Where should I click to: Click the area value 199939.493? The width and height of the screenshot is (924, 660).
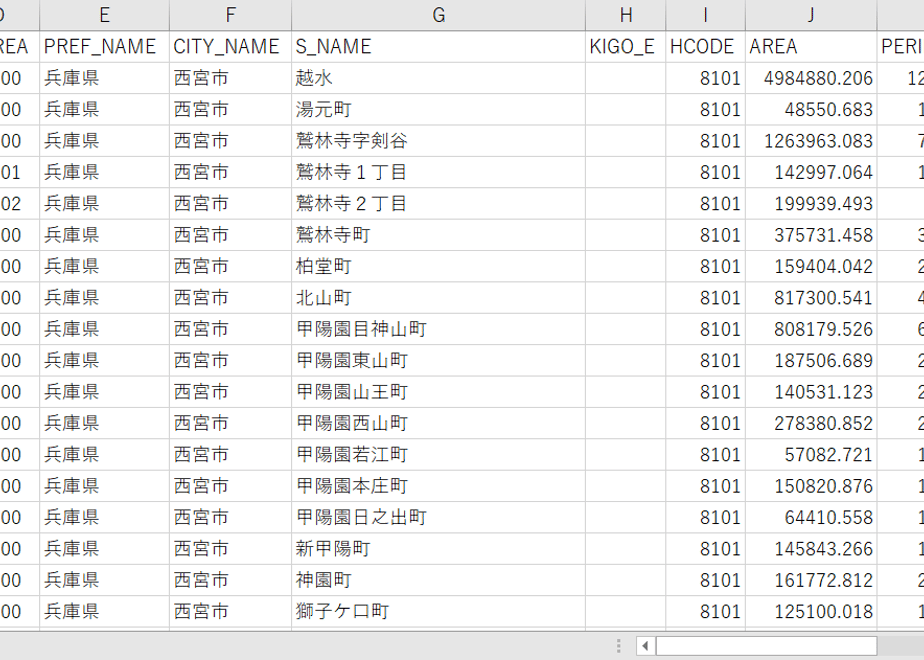coord(811,203)
